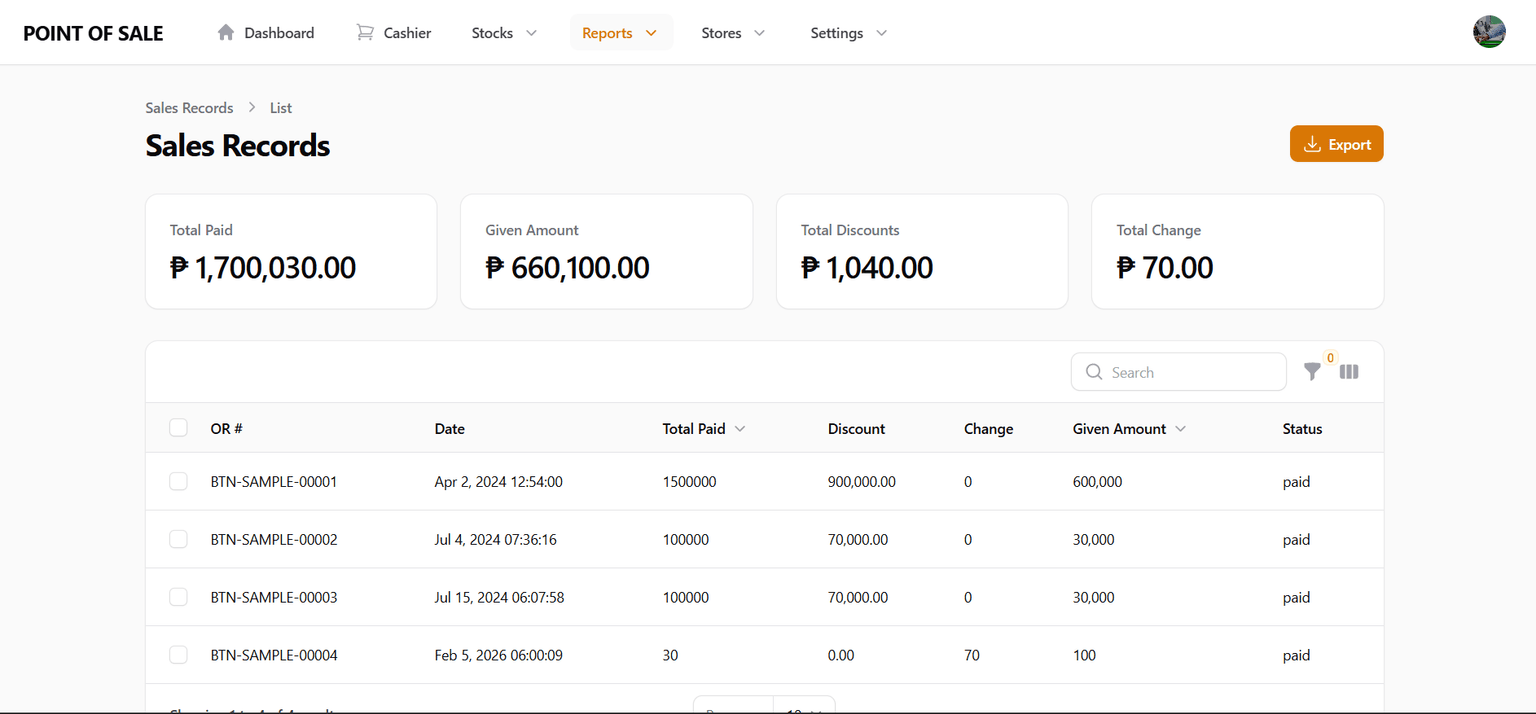
Task: Click date Apr 2, 2024 12:54:00
Action: click(498, 481)
